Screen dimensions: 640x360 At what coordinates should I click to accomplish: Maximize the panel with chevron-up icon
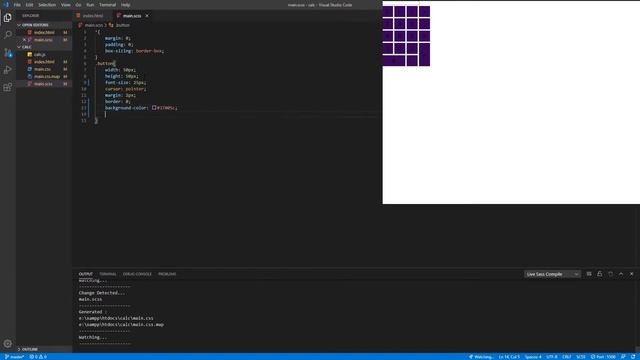click(621, 274)
